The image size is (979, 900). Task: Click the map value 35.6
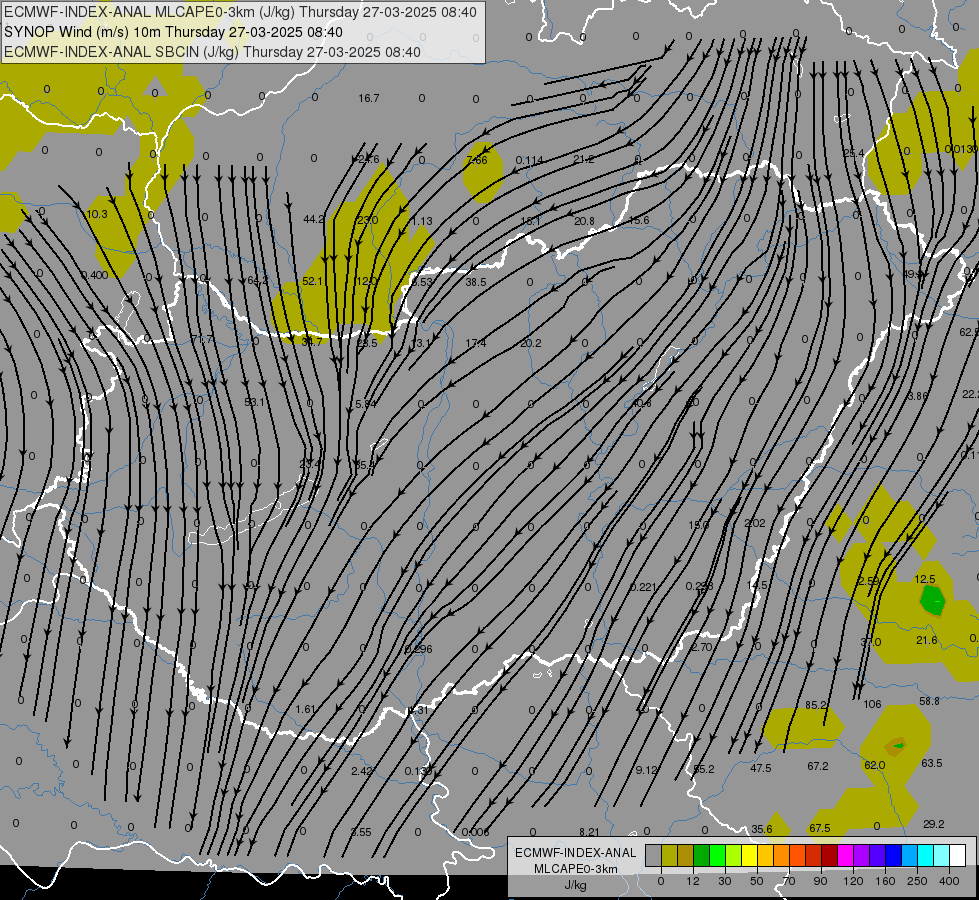tap(762, 829)
